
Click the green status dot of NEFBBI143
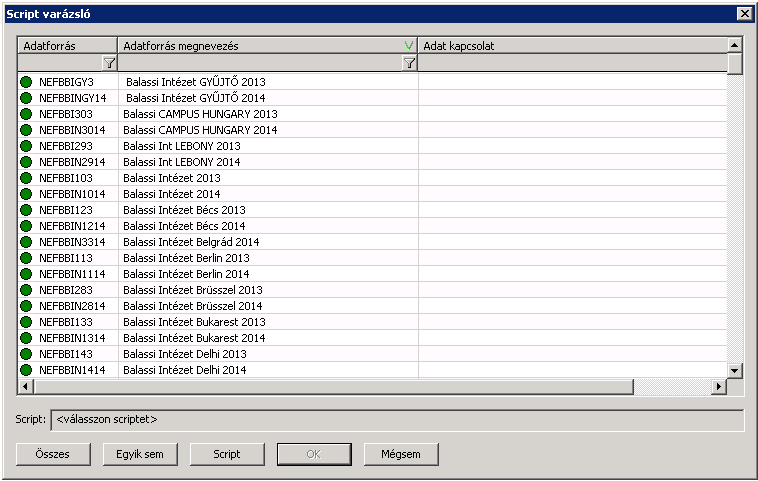(x=26, y=354)
